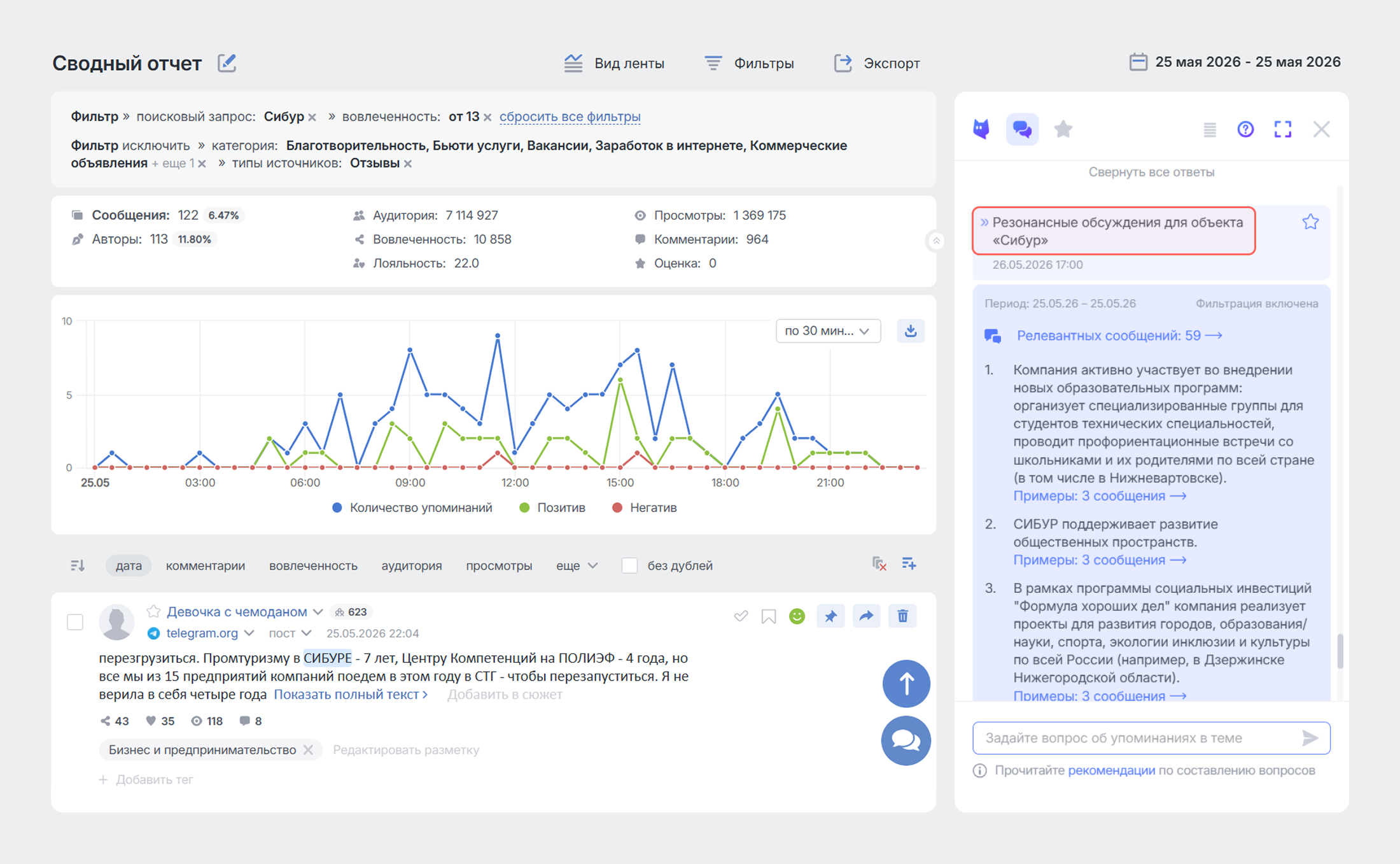1400x864 pixels.
Task: Remove the Бизнес и предпринимательство tag
Action: (309, 750)
